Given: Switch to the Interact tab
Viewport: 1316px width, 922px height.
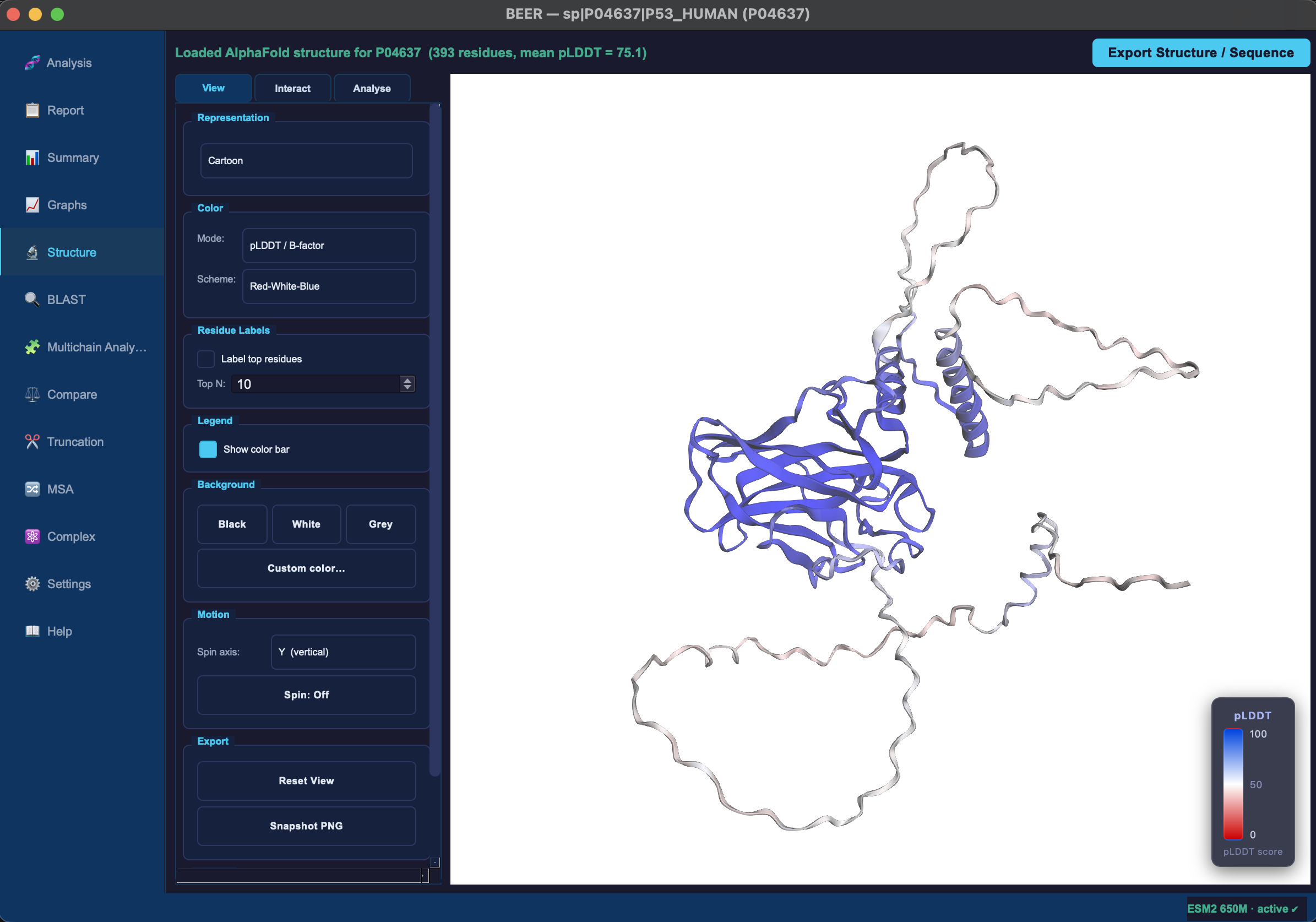Looking at the screenshot, I should click(x=292, y=88).
